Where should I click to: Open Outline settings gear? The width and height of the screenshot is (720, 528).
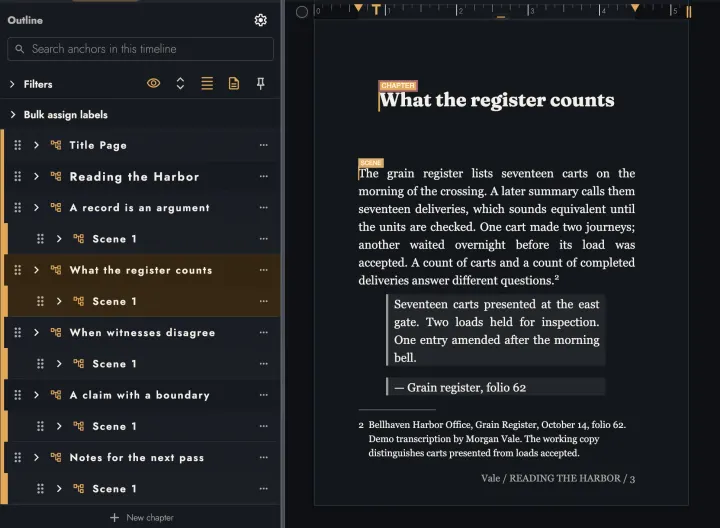[x=260, y=20]
